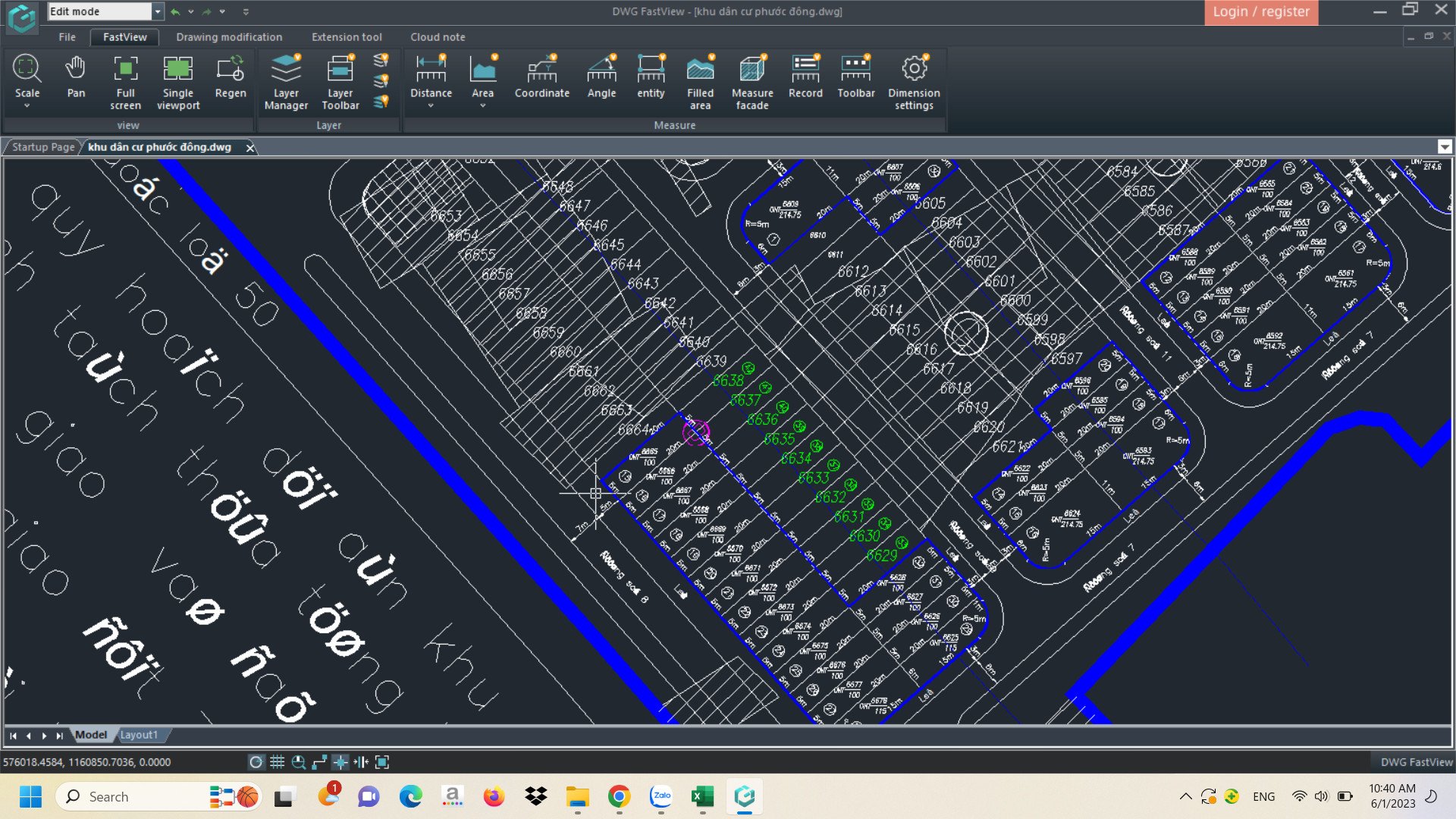Click the Extension tool menu
Screen dimensions: 1456x819
click(x=347, y=37)
